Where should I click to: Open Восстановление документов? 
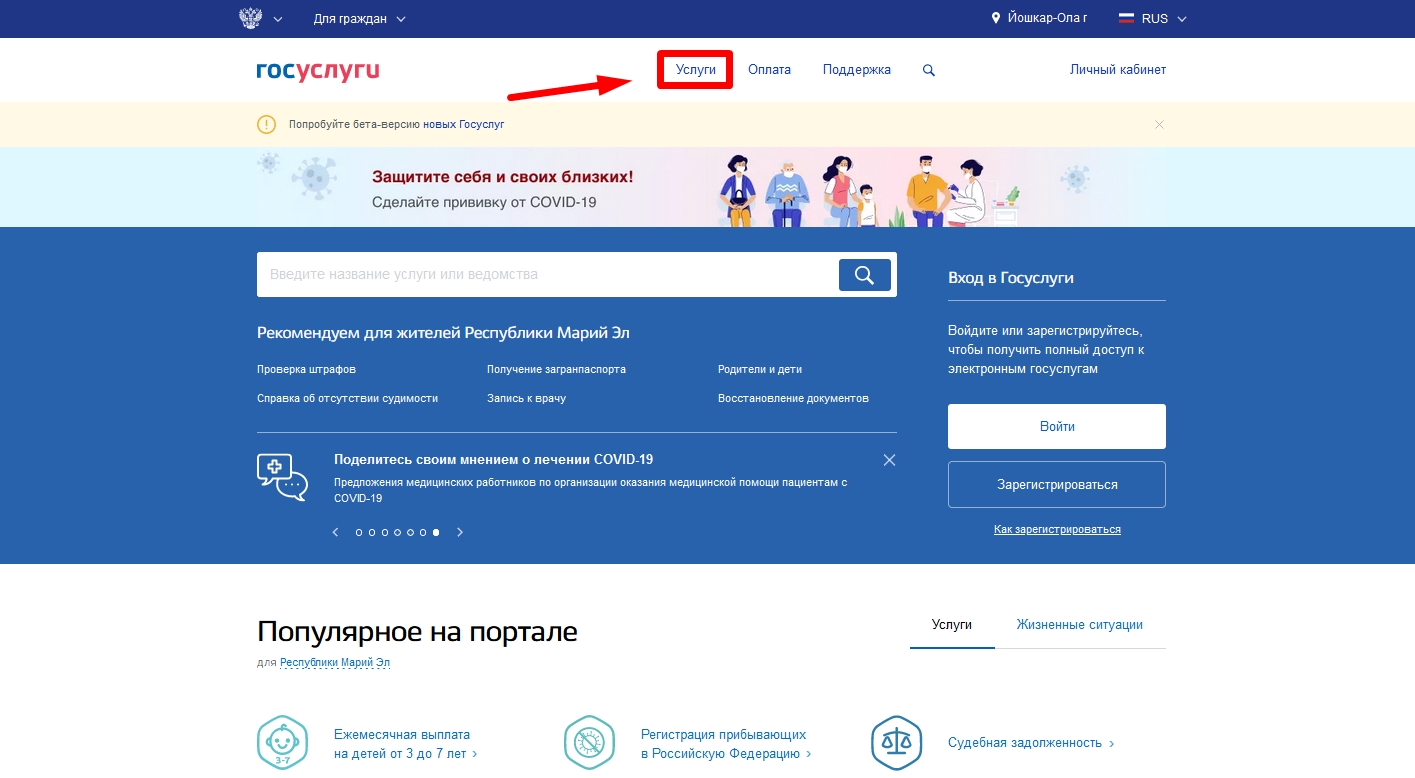(x=793, y=398)
